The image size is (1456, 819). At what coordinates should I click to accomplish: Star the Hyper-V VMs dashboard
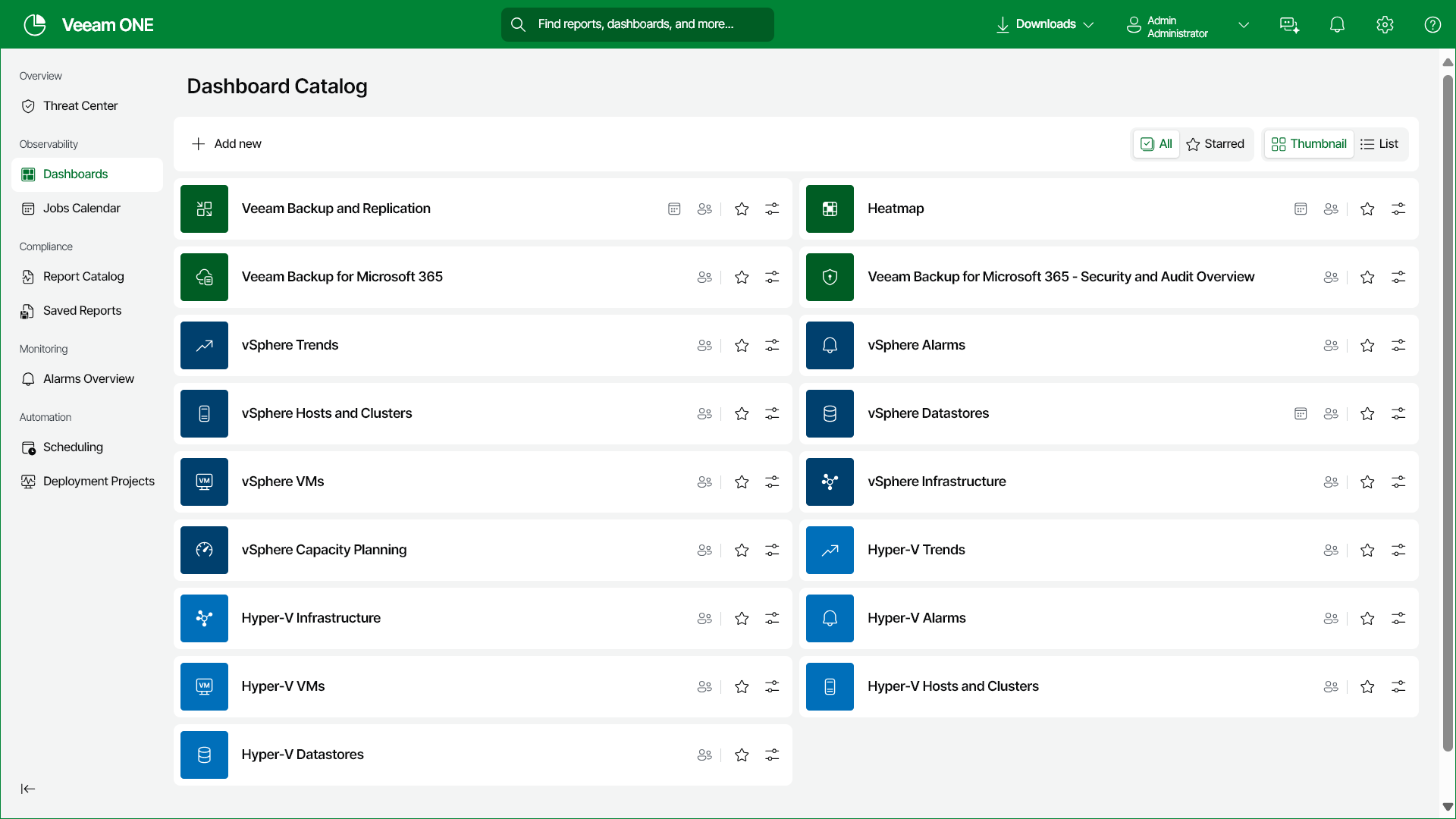point(742,686)
